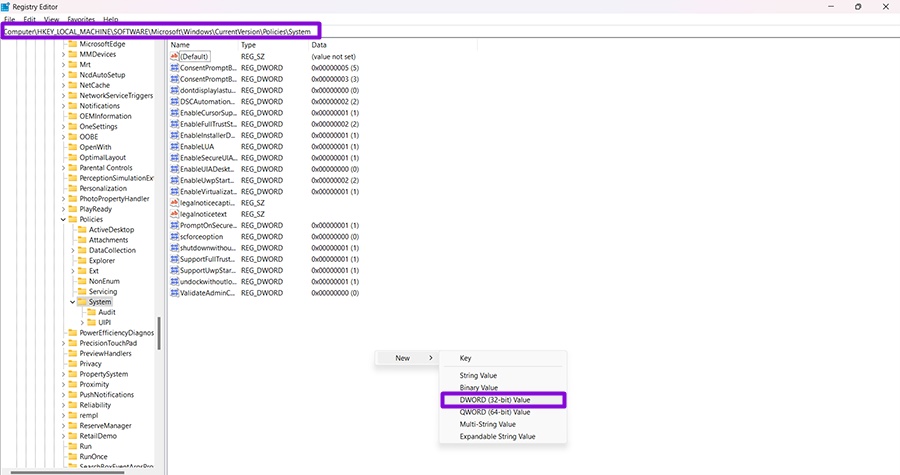Image resolution: width=900 pixels, height=475 pixels.
Task: Select the shutdownwithou value row
Action: pos(265,248)
